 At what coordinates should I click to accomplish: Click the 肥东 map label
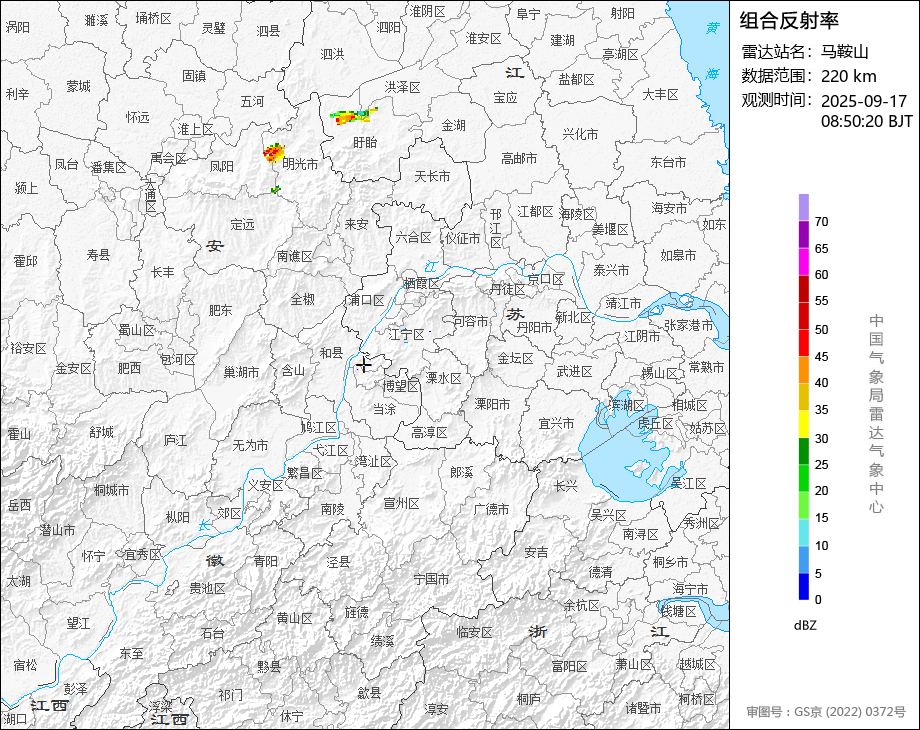221,310
